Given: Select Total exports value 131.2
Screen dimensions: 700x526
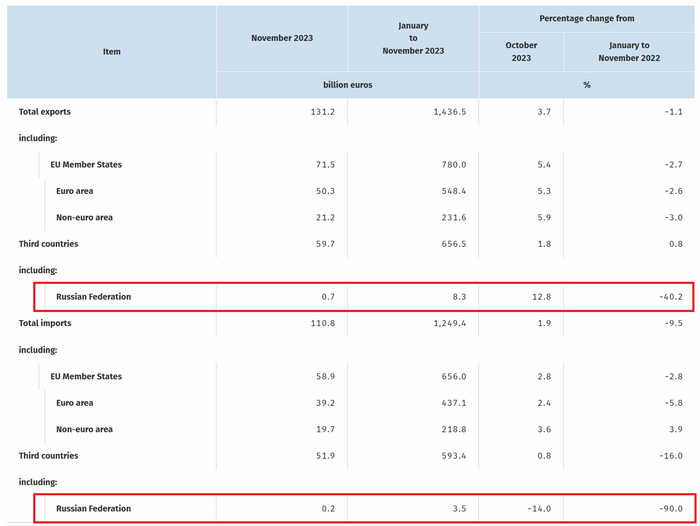Looking at the screenshot, I should click(x=323, y=112).
